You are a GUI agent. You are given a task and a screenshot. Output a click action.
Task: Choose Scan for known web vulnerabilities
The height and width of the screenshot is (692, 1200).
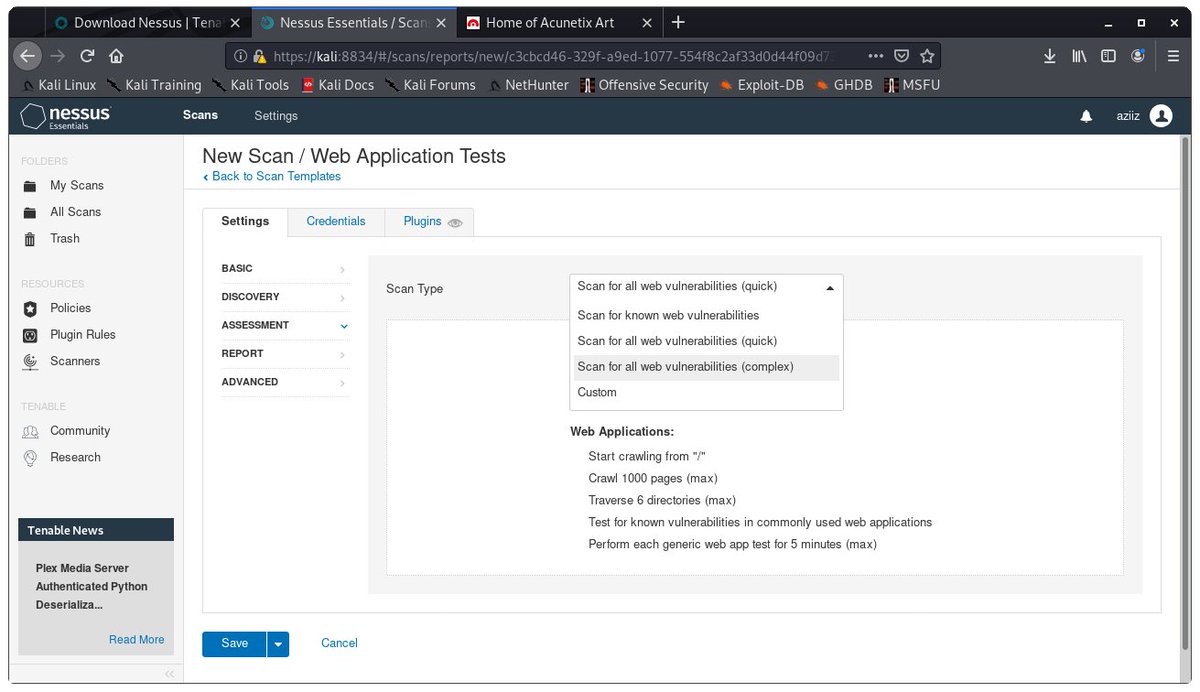(x=706, y=315)
